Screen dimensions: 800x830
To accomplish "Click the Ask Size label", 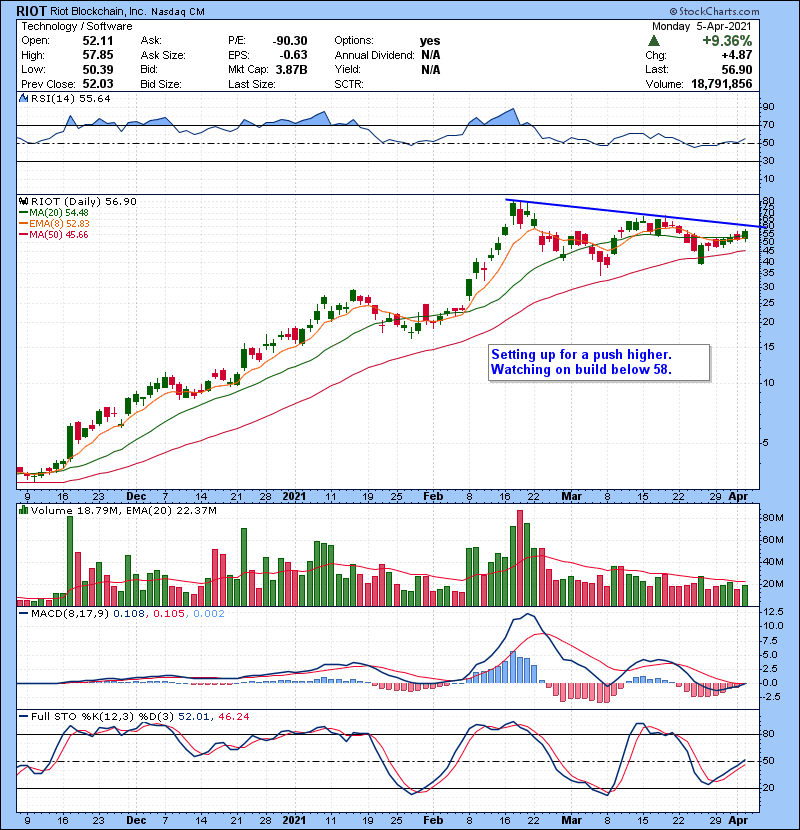I will 163,55.
